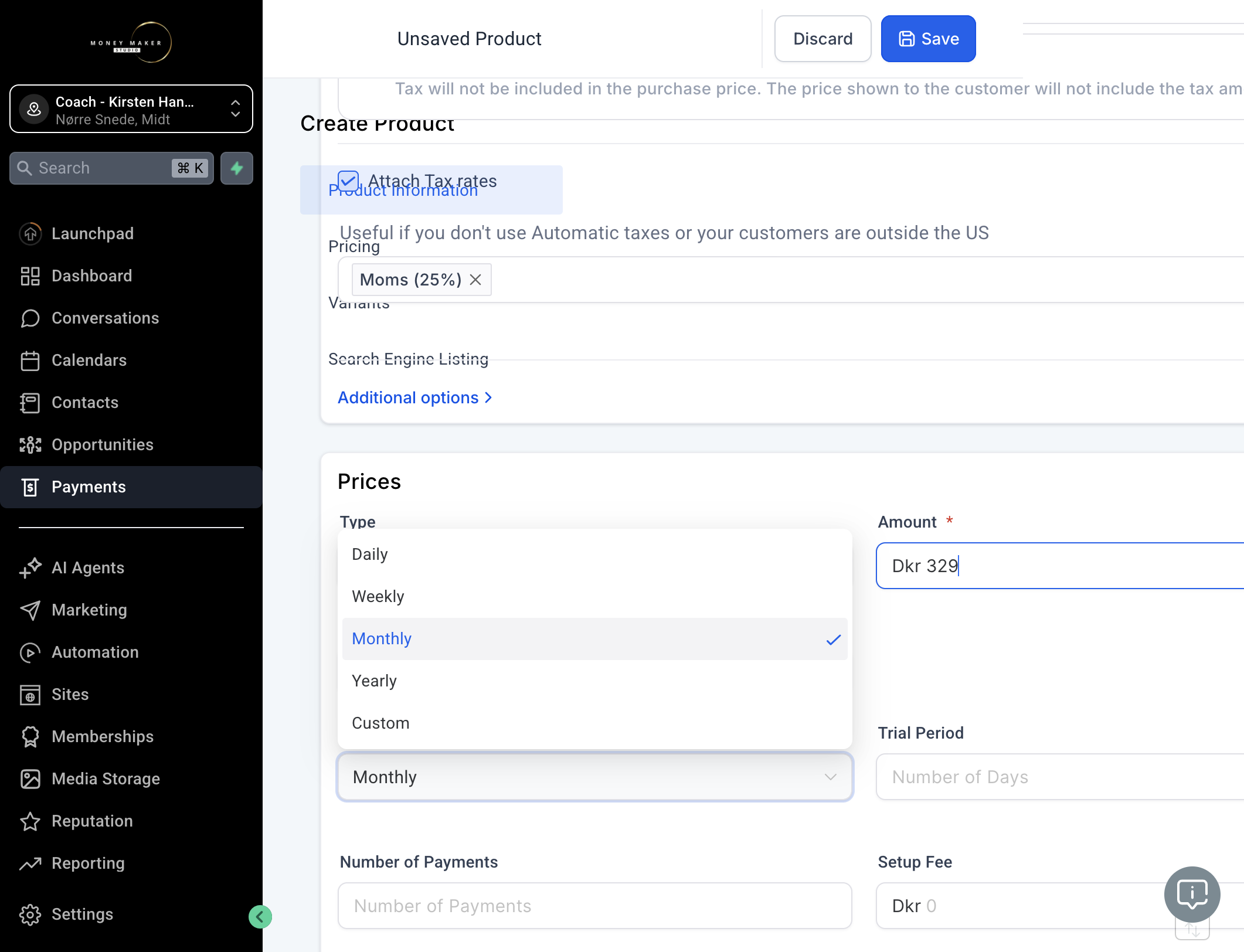
Task: Click the Trial Period Number of Days field
Action: 1060,777
